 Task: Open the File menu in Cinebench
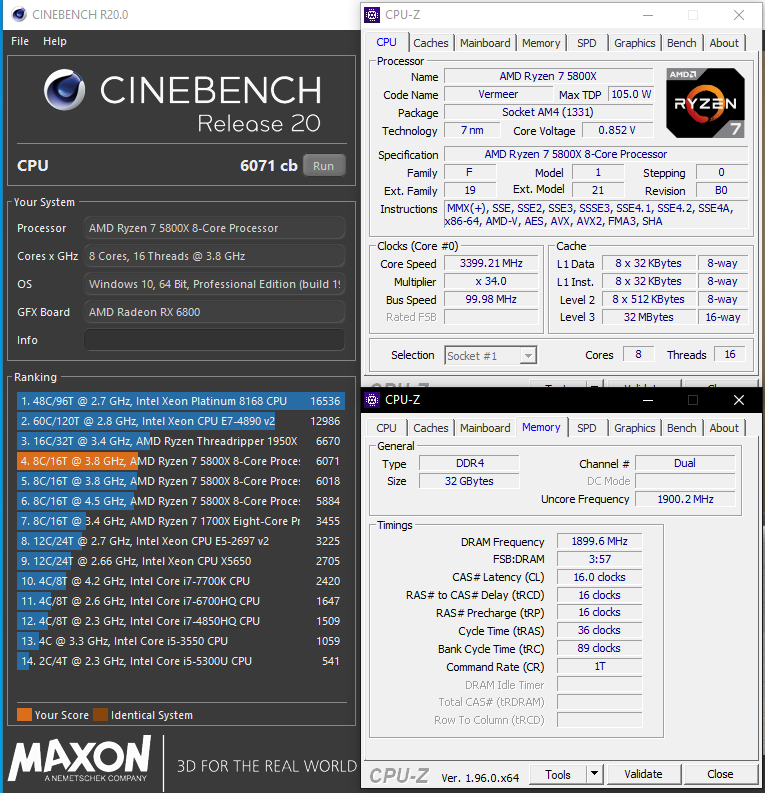[x=20, y=41]
